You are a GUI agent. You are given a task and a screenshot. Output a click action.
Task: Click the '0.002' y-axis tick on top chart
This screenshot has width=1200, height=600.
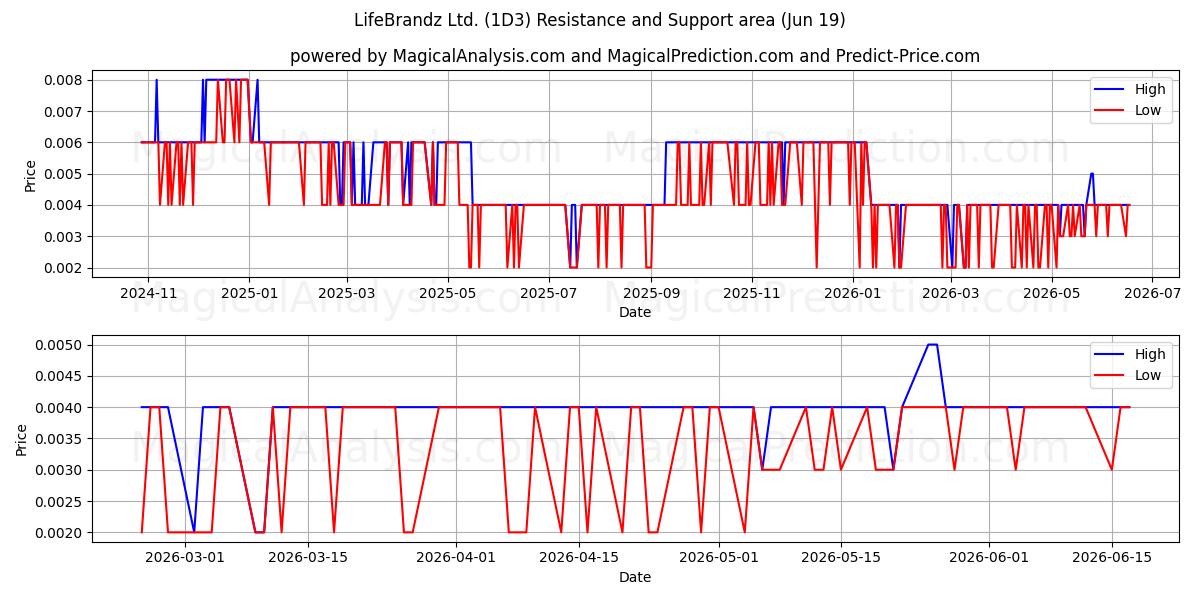click(x=65, y=268)
